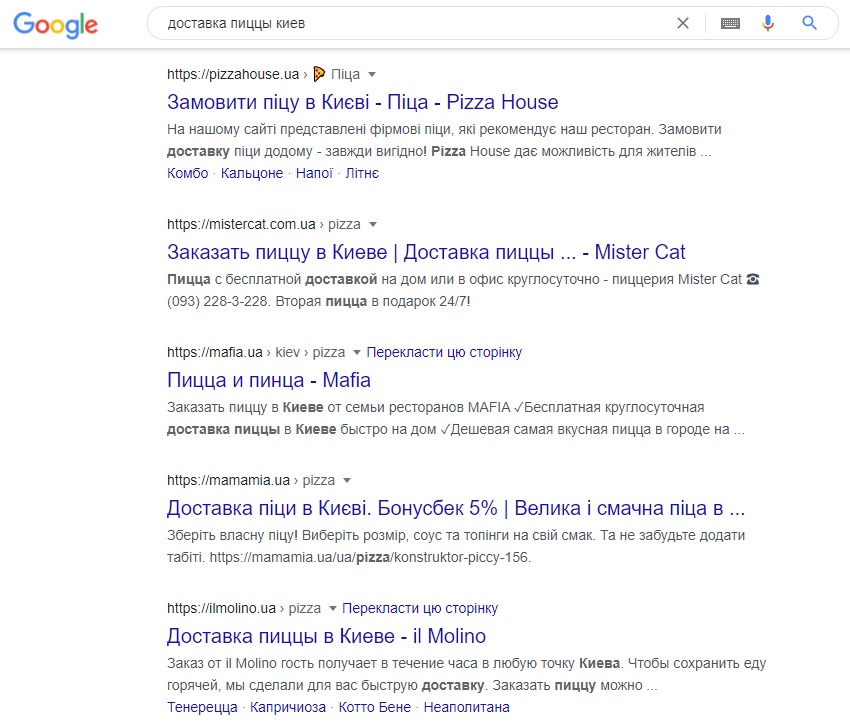Open the Mister Cat pizza result title

click(x=426, y=252)
